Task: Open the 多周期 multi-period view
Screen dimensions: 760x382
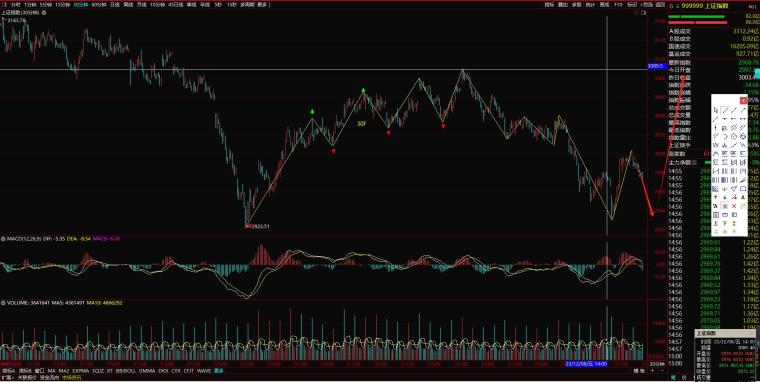Action: point(248,4)
